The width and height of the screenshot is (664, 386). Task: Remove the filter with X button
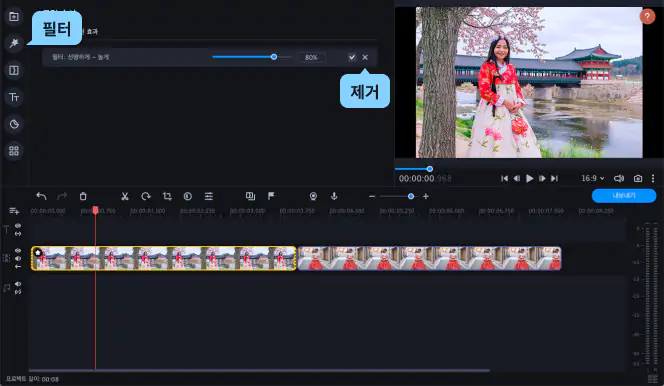coord(365,57)
